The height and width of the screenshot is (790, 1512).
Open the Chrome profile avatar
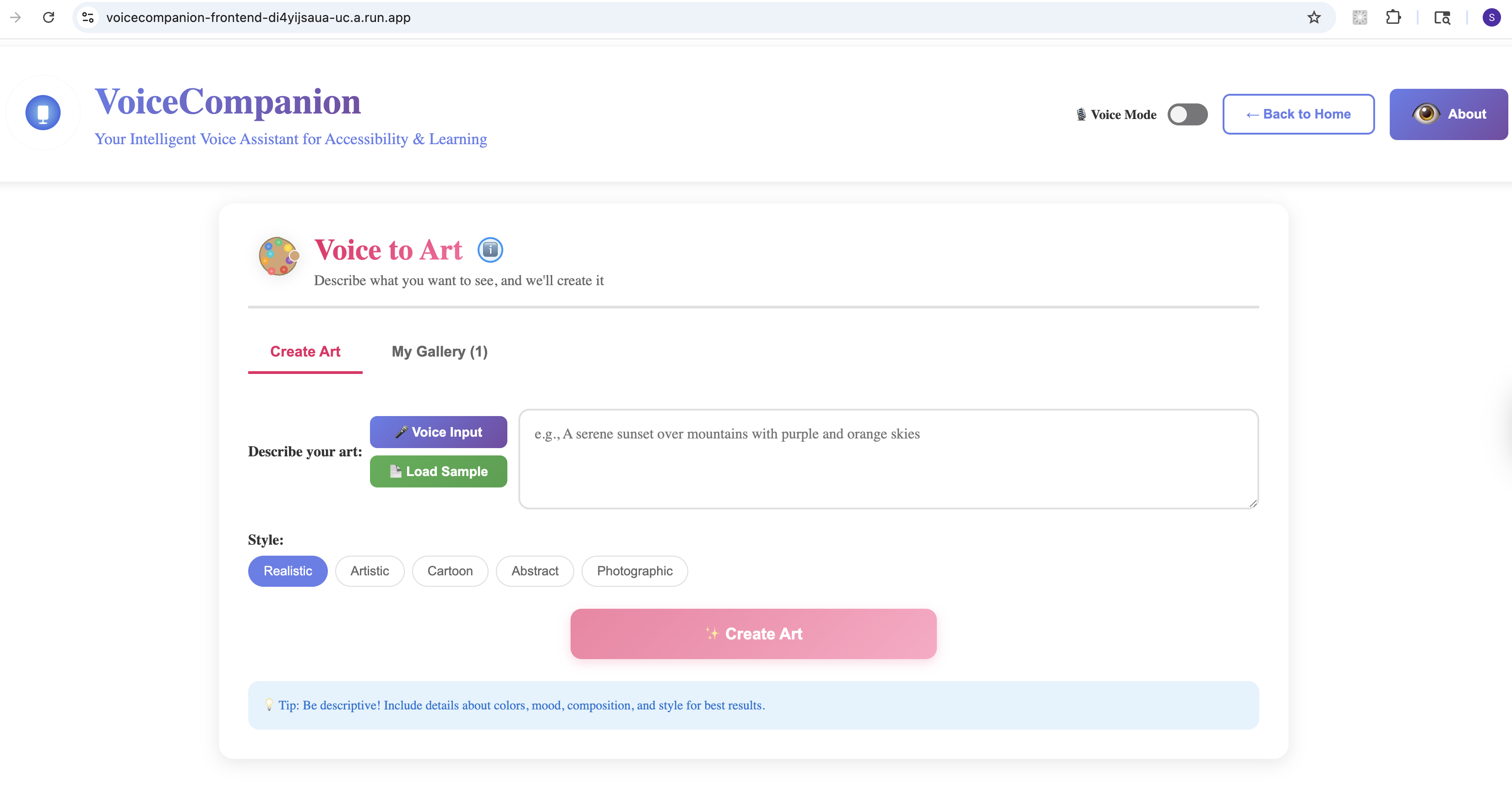click(x=1491, y=17)
